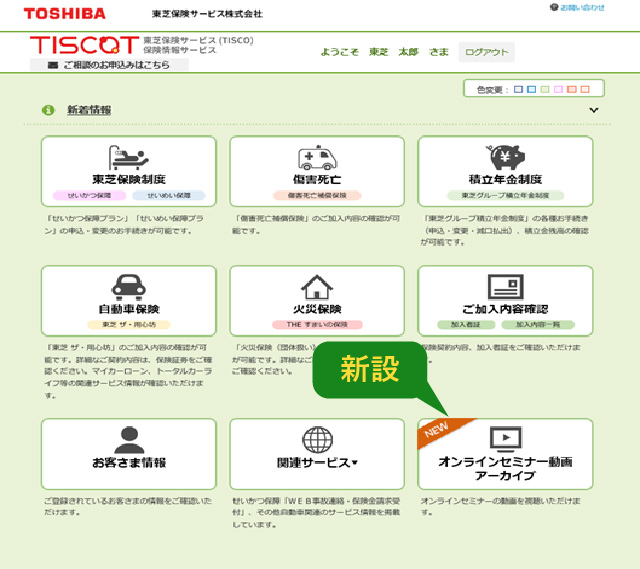Screen dimensions: 640x569
Task: Click the green info icon beside 新着情報
Action: [48, 110]
